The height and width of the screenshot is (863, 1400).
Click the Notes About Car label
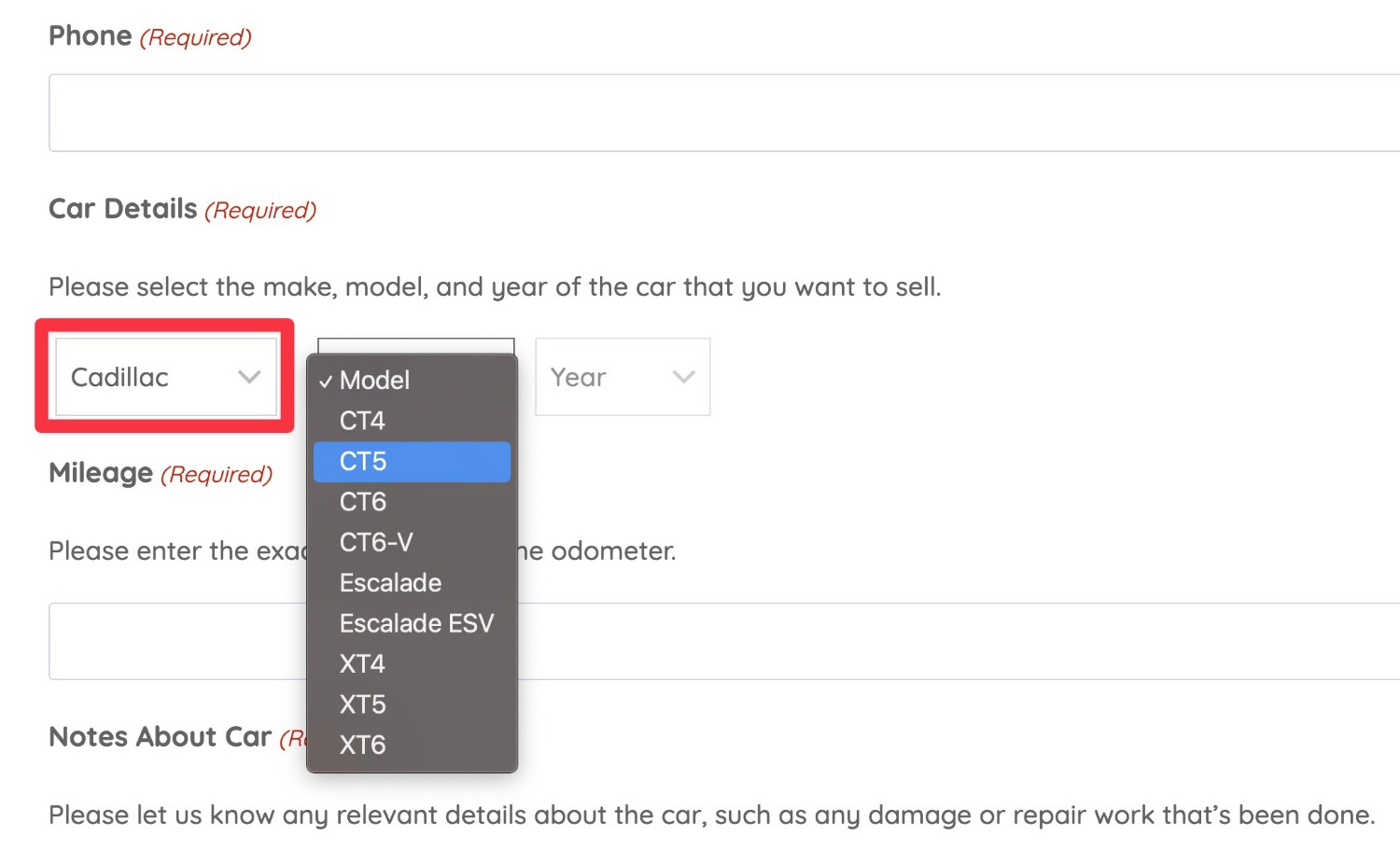point(161,737)
